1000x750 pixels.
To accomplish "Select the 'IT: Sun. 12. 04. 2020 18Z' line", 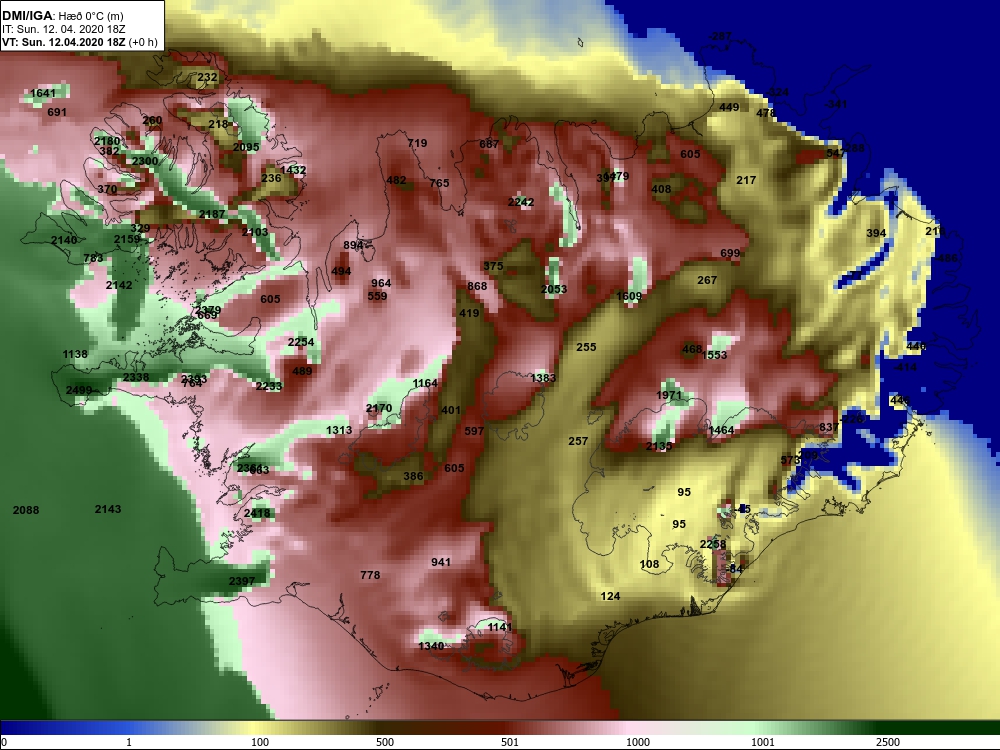I will point(63,29).
